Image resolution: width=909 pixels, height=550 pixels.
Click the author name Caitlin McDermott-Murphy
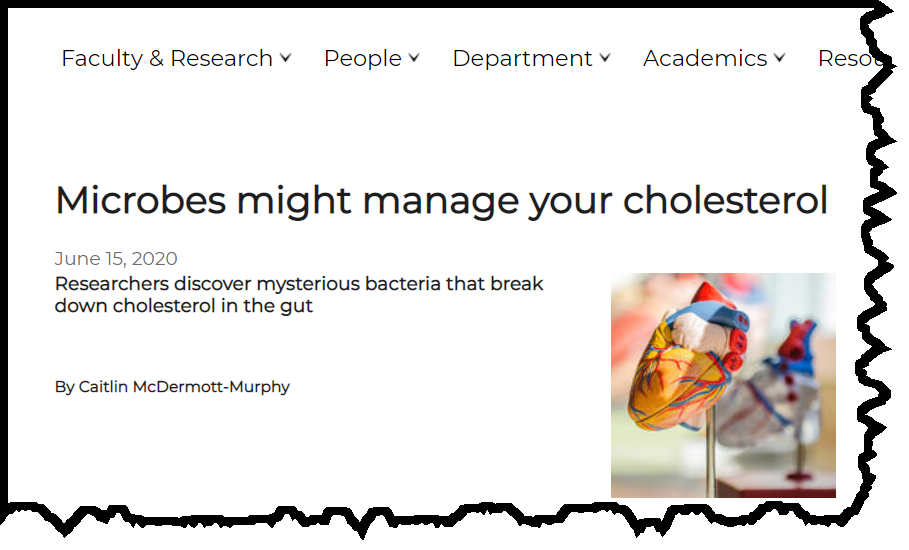coord(184,387)
